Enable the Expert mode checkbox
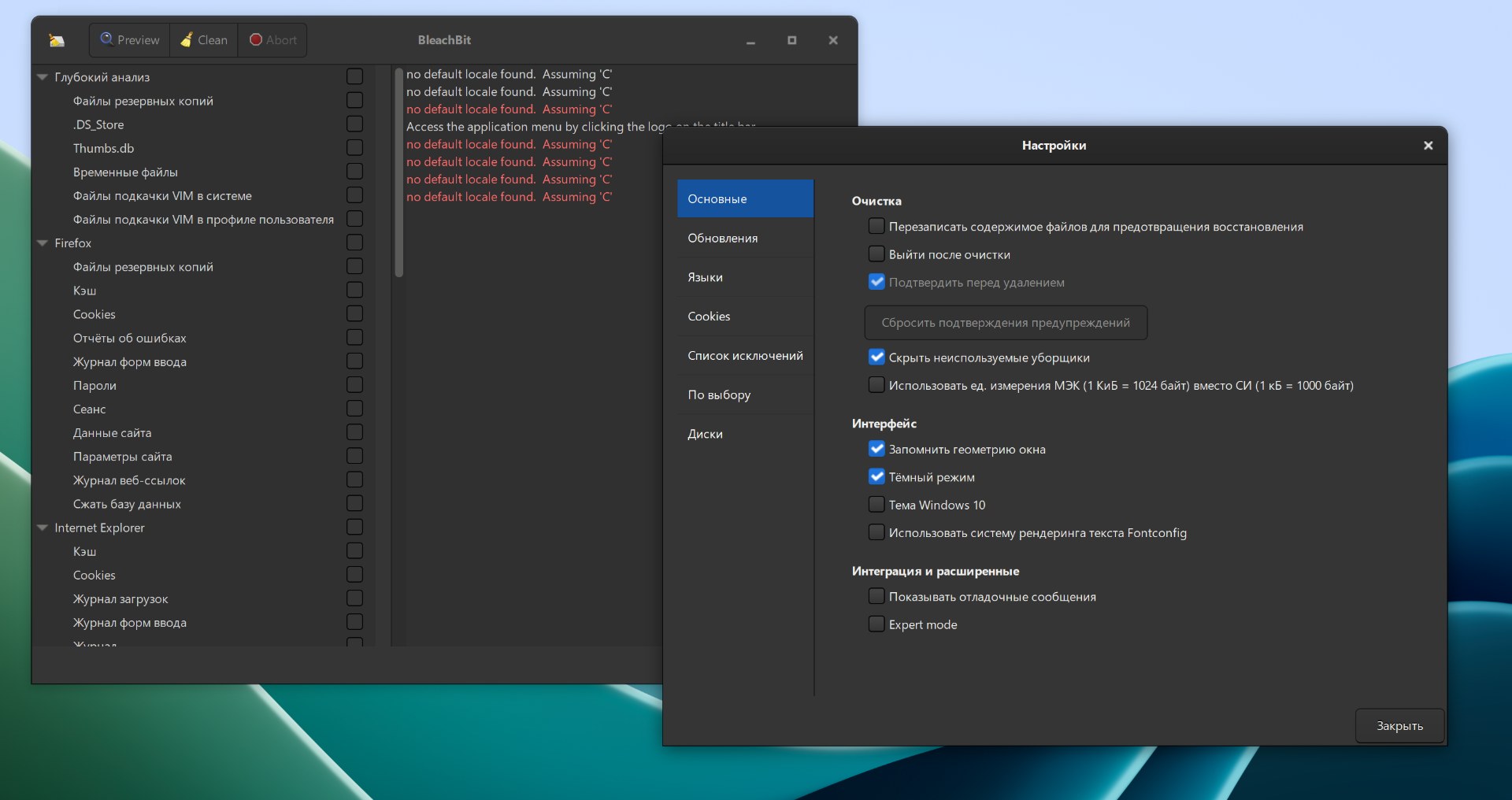 876,624
